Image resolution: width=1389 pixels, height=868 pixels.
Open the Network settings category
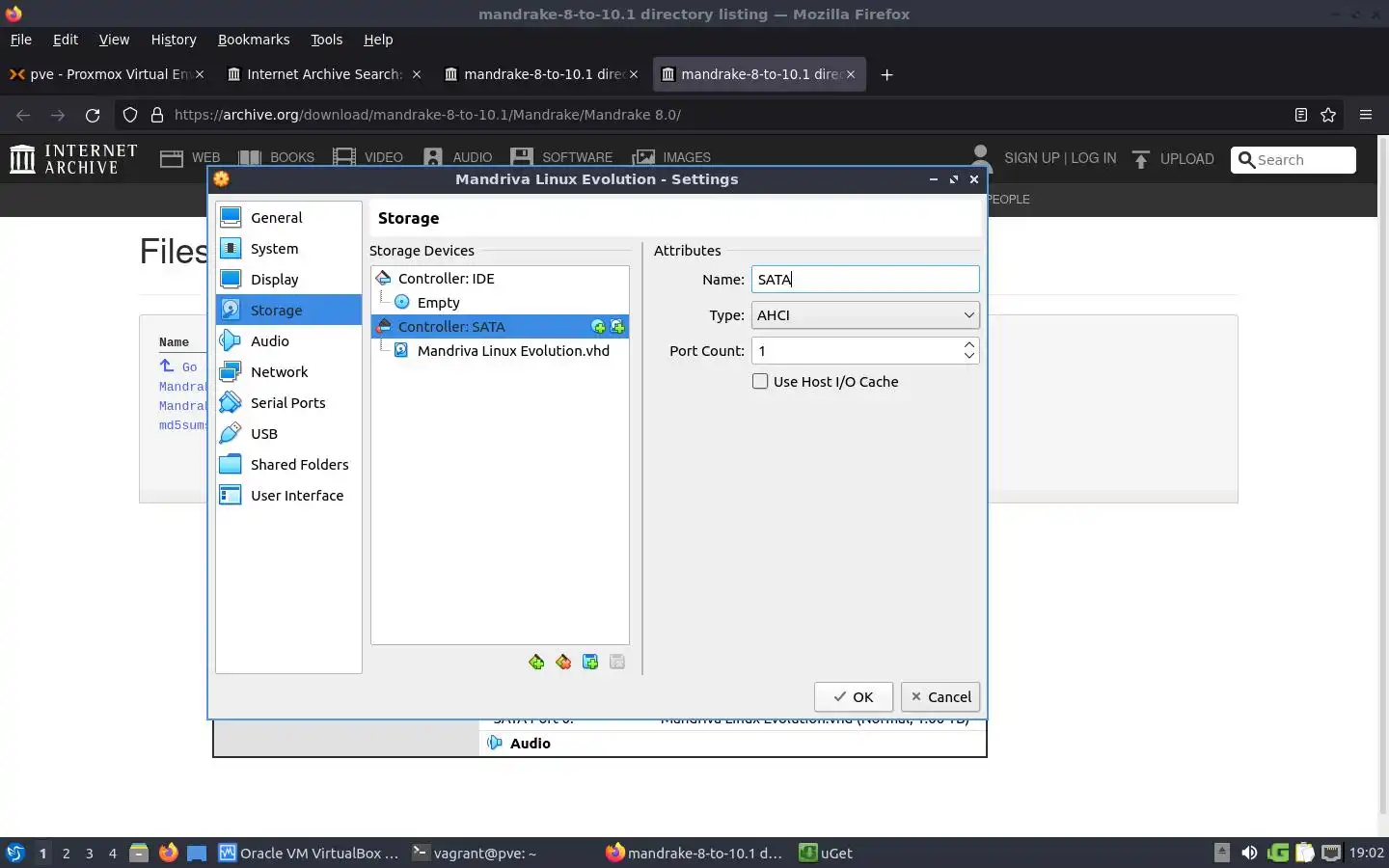(288, 372)
